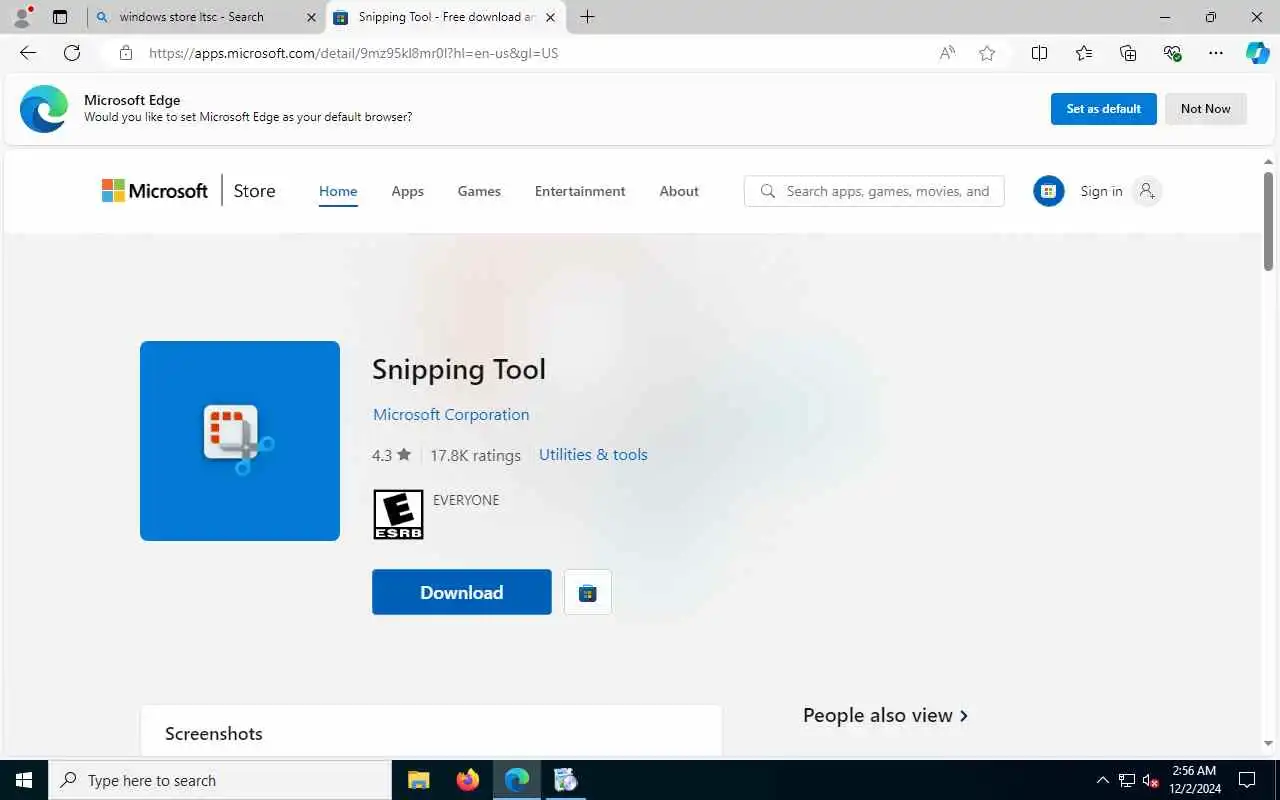This screenshot has height=800, width=1280.
Task: Open the Games navigation item
Action: pyautogui.click(x=479, y=191)
